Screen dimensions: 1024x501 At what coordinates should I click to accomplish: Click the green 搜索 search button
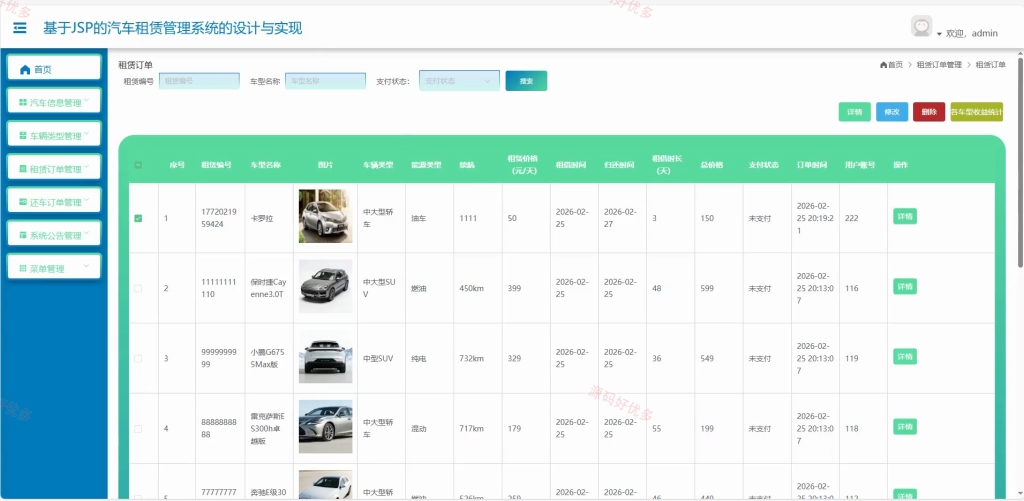(x=526, y=81)
